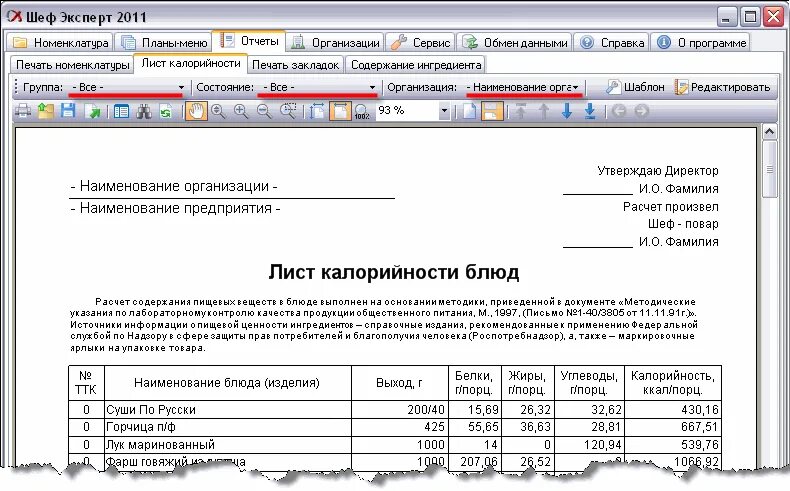Click the 'Лук маринованный' table cell

[x=228, y=445]
